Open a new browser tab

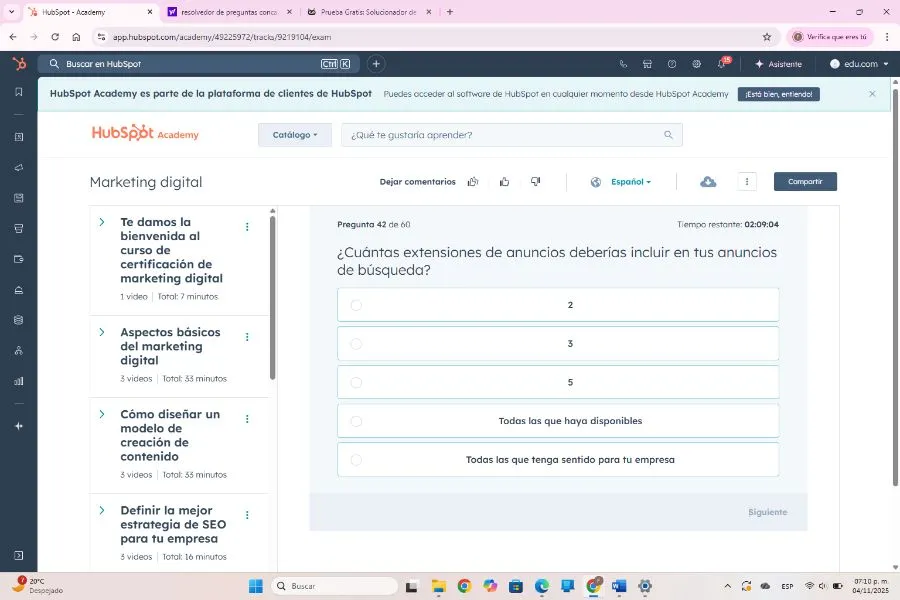point(450,11)
